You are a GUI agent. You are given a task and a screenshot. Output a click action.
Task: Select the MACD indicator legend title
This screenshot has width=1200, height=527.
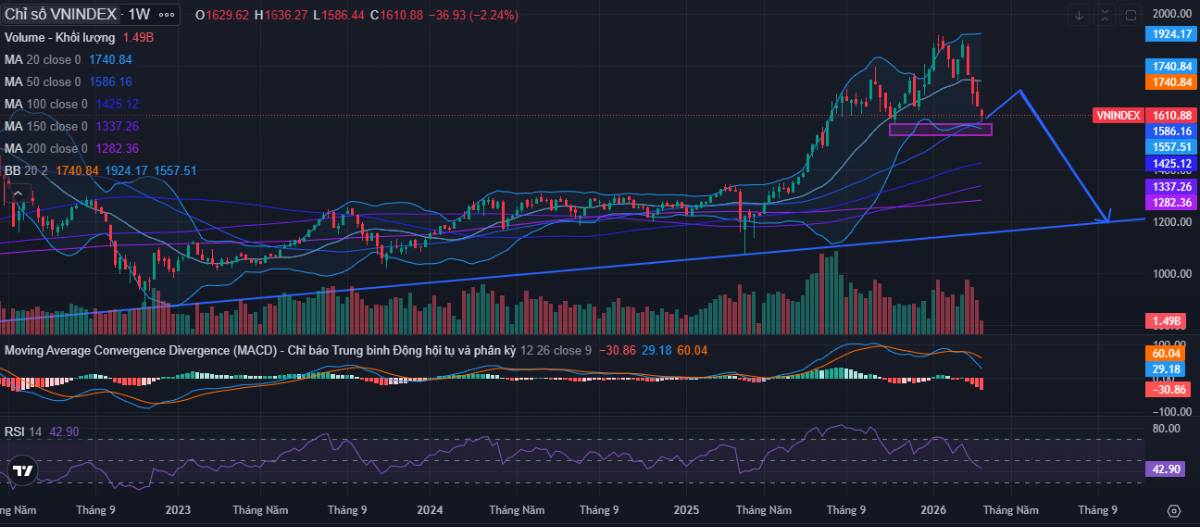click(x=260, y=351)
